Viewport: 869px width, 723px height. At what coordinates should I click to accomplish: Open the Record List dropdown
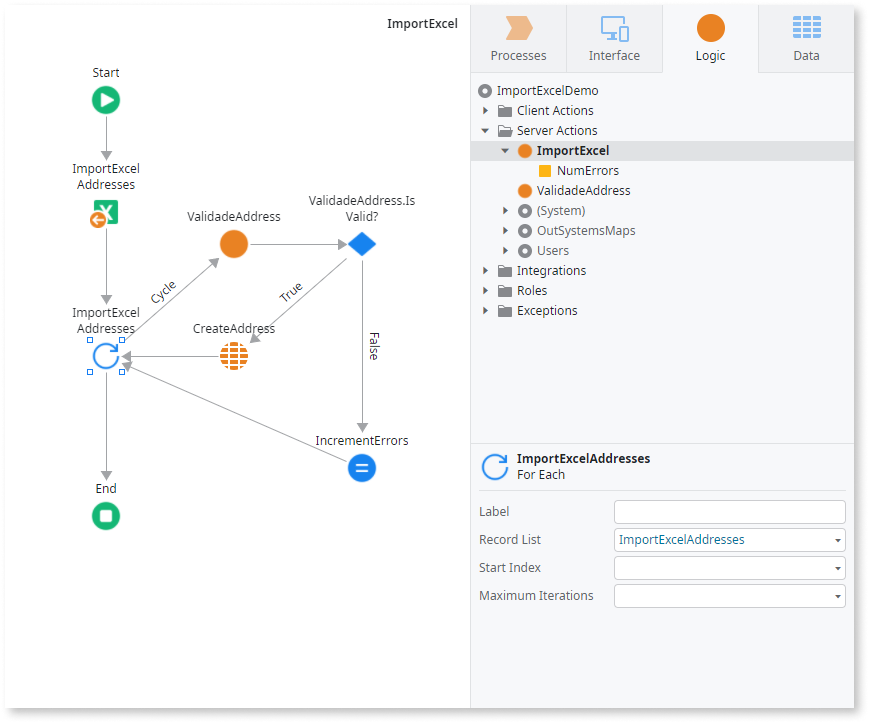(836, 540)
